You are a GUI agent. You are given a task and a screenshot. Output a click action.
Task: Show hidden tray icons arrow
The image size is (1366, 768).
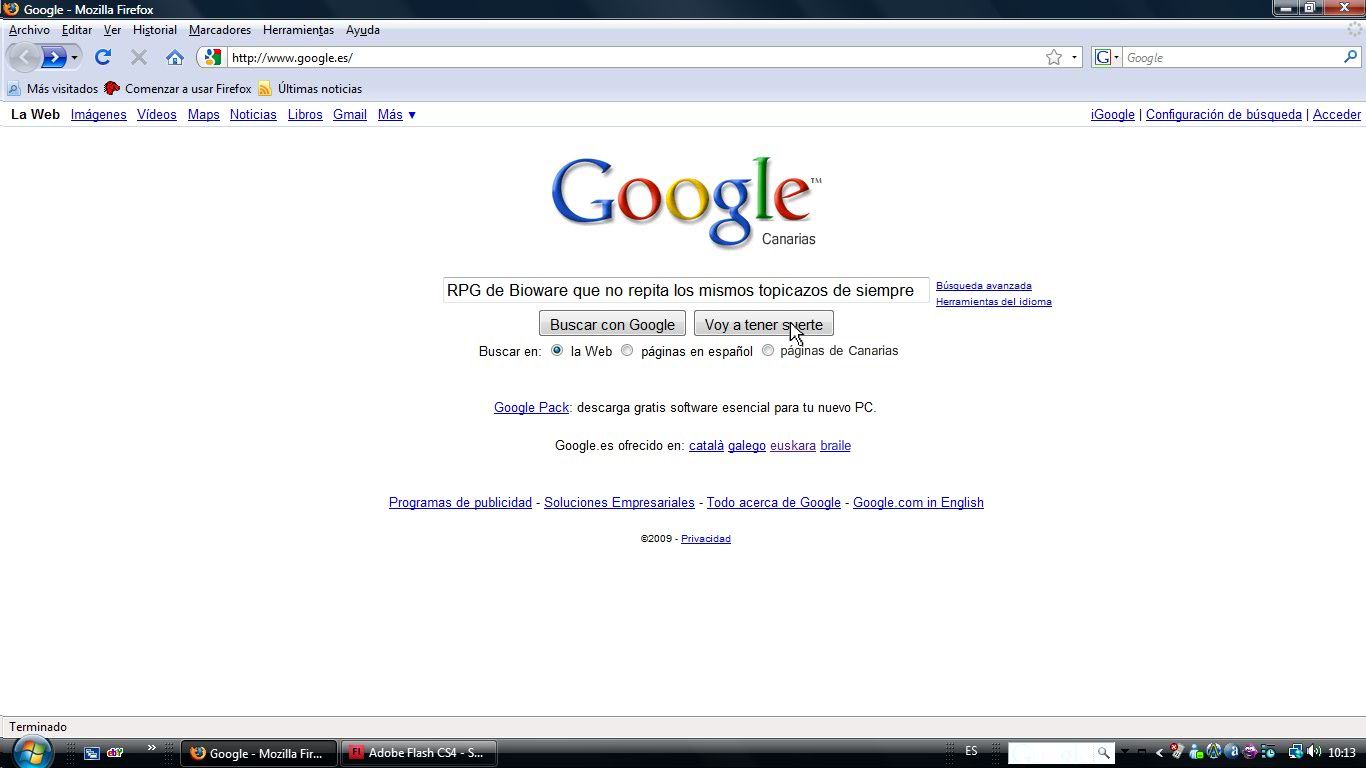pyautogui.click(x=1160, y=752)
